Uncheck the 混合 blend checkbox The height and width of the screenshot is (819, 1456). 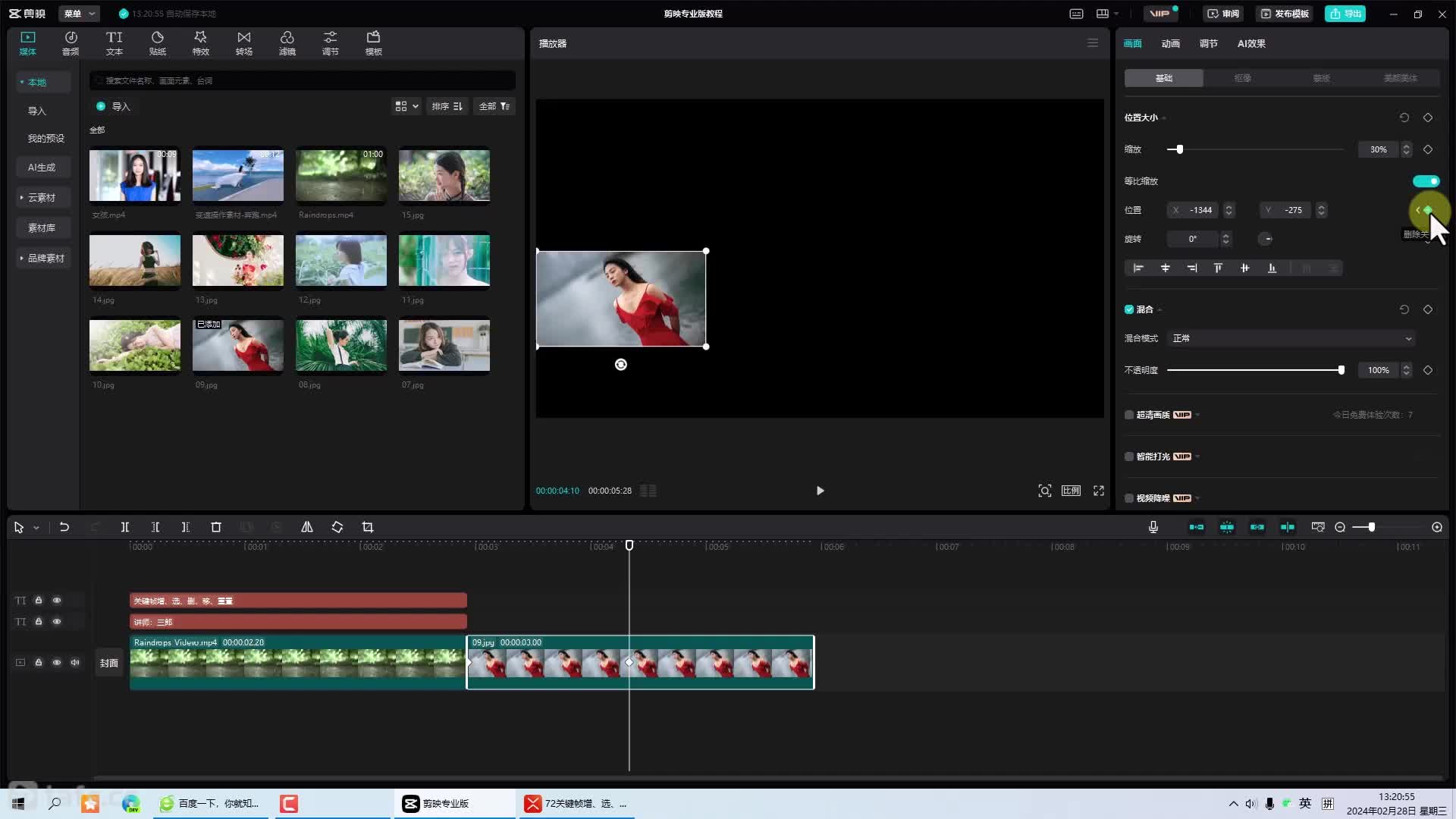[1129, 309]
